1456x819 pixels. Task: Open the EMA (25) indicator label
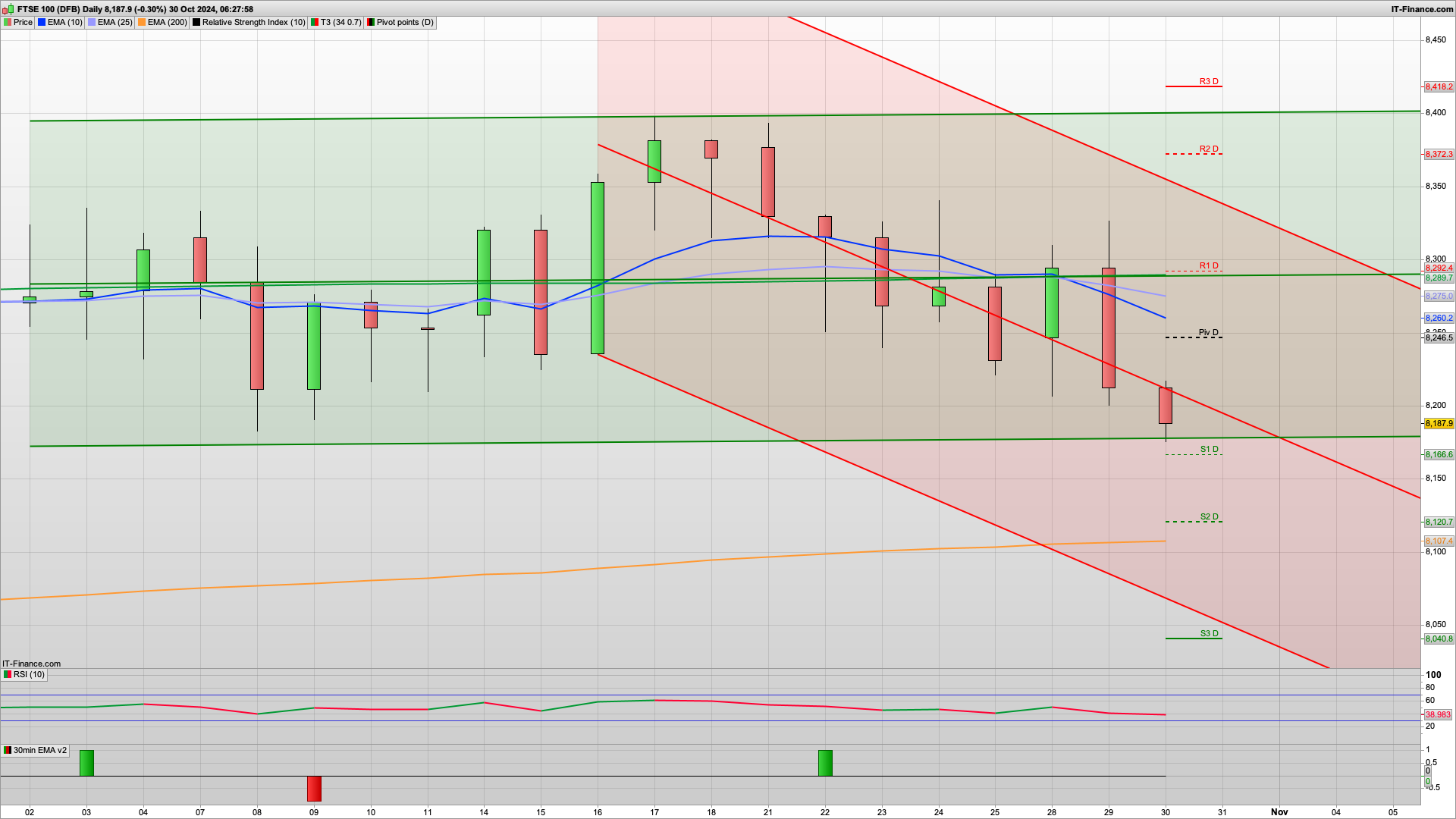(x=114, y=22)
